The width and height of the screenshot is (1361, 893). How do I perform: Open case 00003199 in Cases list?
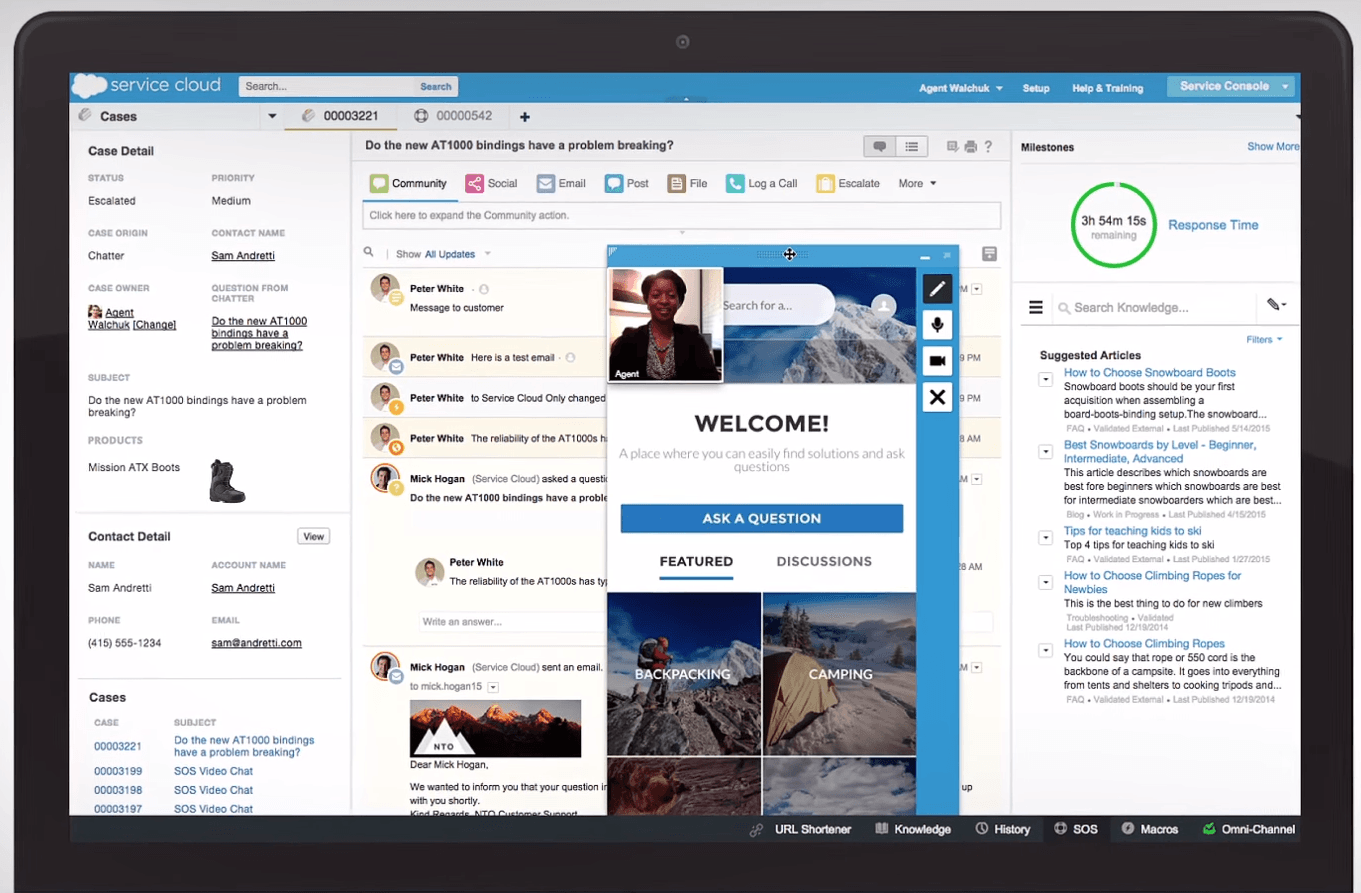118,771
